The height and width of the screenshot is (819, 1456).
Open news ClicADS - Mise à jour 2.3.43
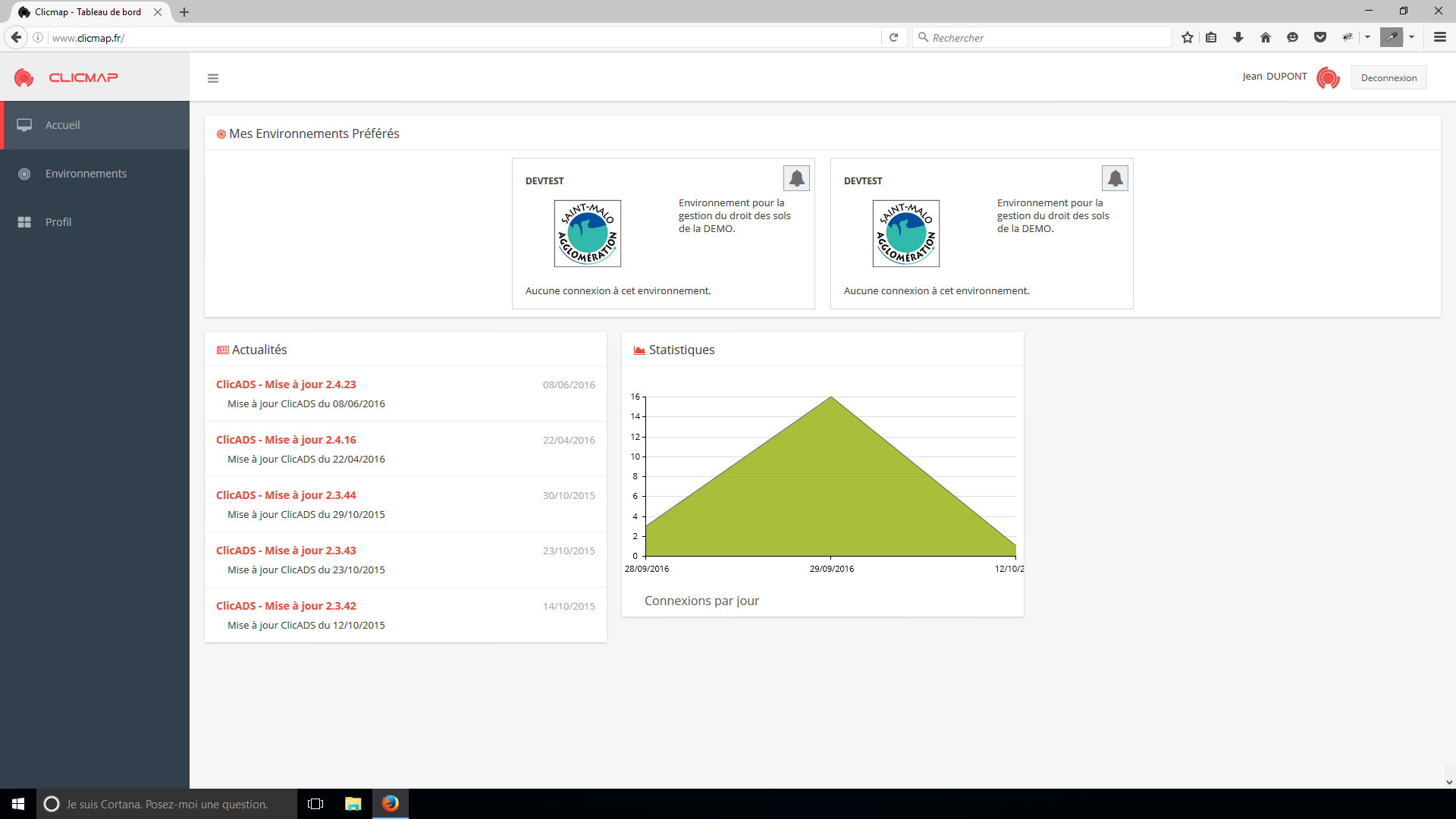(x=286, y=551)
